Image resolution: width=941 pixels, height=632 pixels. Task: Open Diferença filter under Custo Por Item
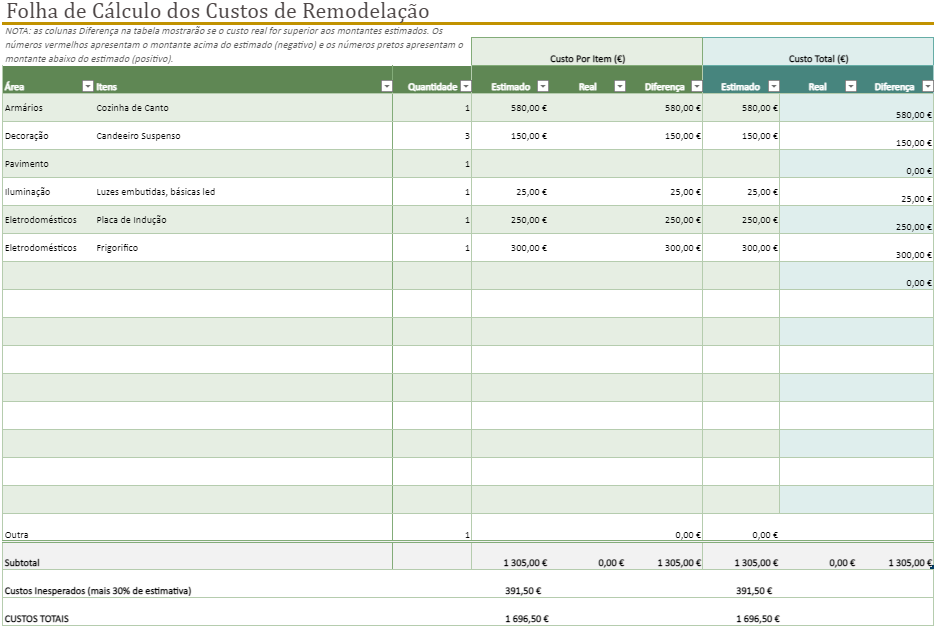[697, 86]
